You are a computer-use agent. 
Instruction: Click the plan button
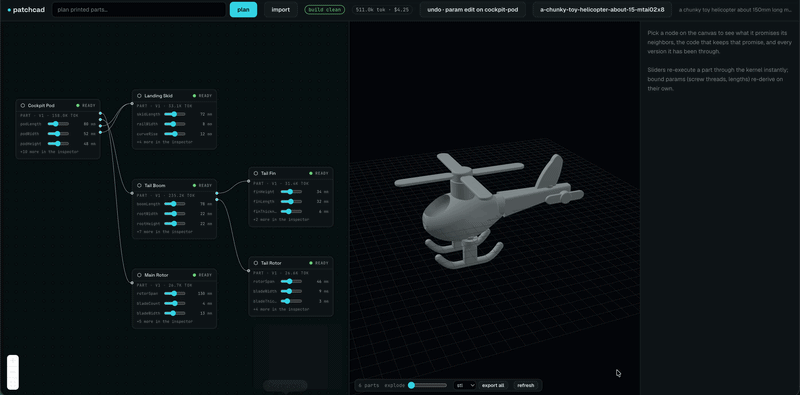tap(243, 9)
